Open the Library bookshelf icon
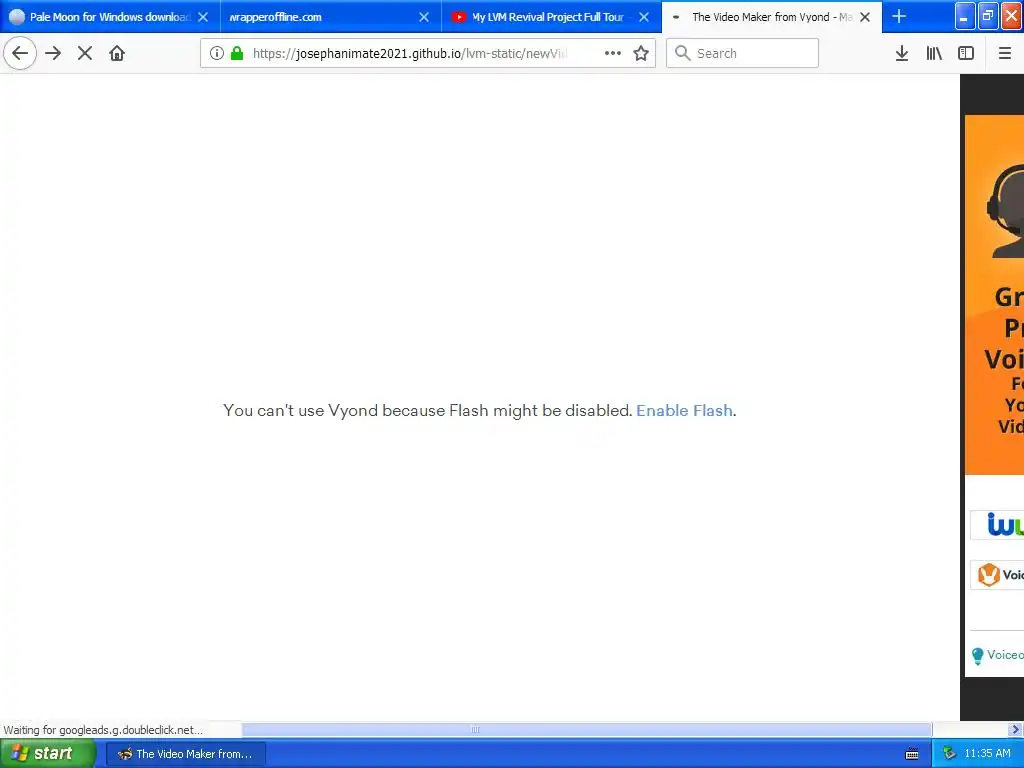 click(934, 54)
